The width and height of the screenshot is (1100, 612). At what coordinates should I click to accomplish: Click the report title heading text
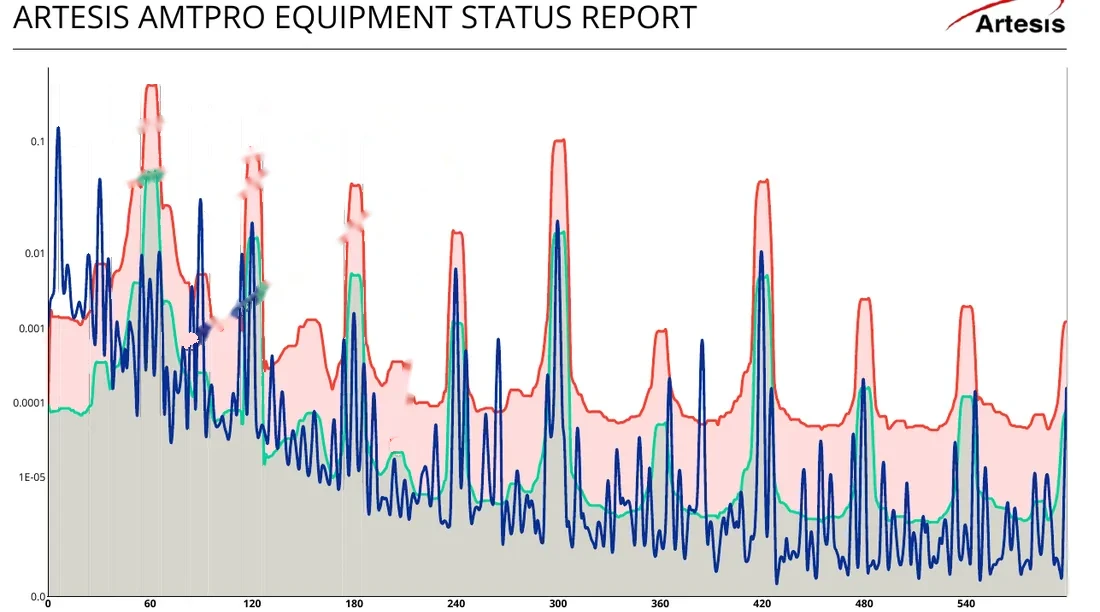pos(354,18)
